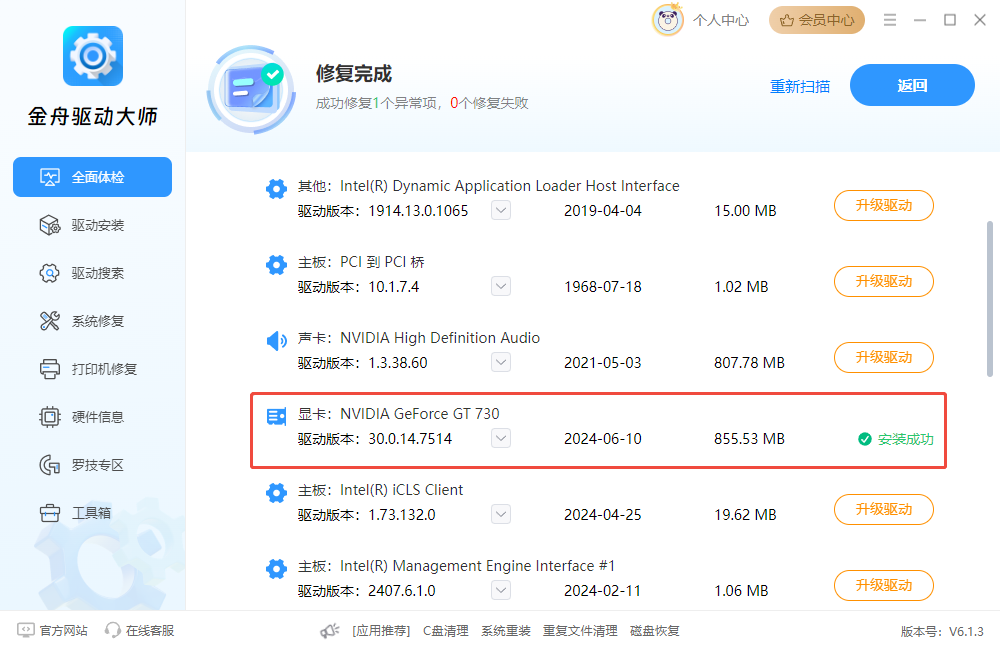
Task: Click the 系统修复 wrench icon
Action: coord(50,321)
